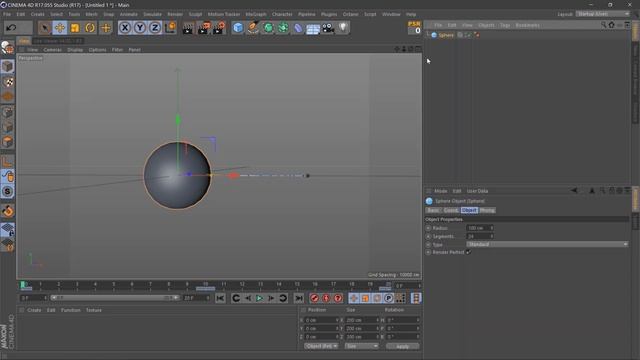Activate the Move tool
640x360 pixels.
click(x=60, y=28)
